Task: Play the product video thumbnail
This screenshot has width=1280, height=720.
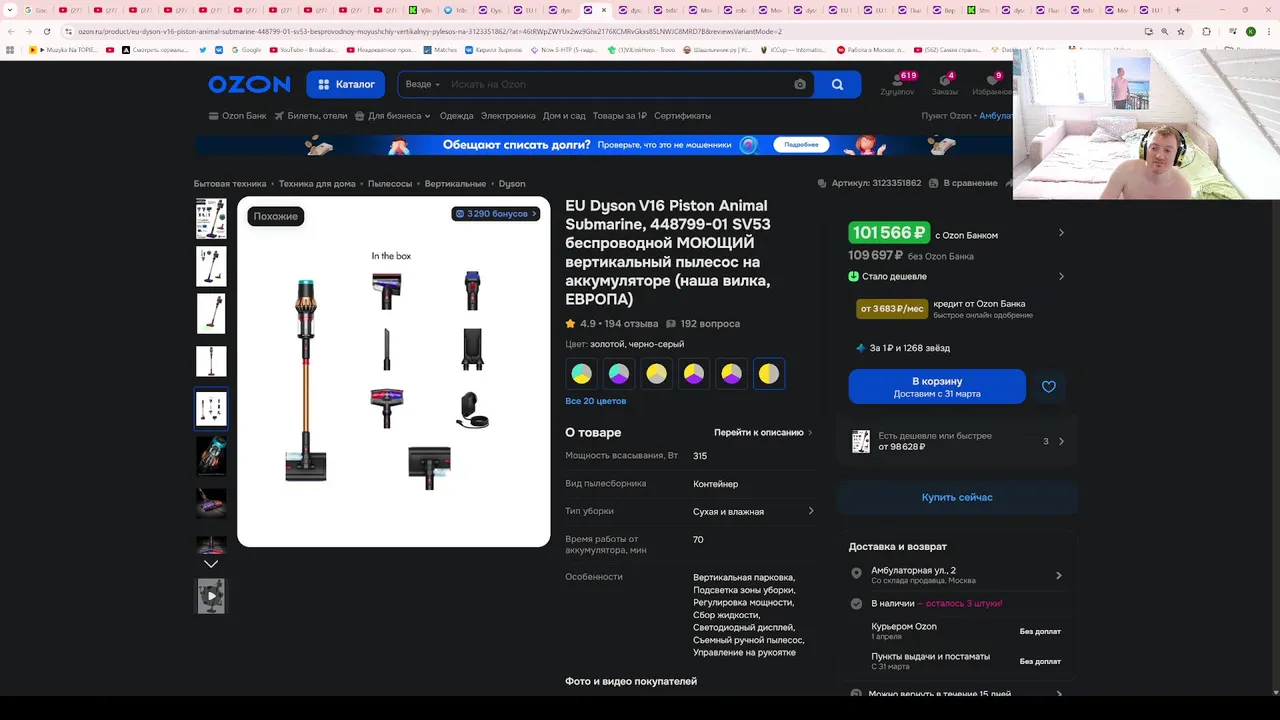Action: (211, 596)
